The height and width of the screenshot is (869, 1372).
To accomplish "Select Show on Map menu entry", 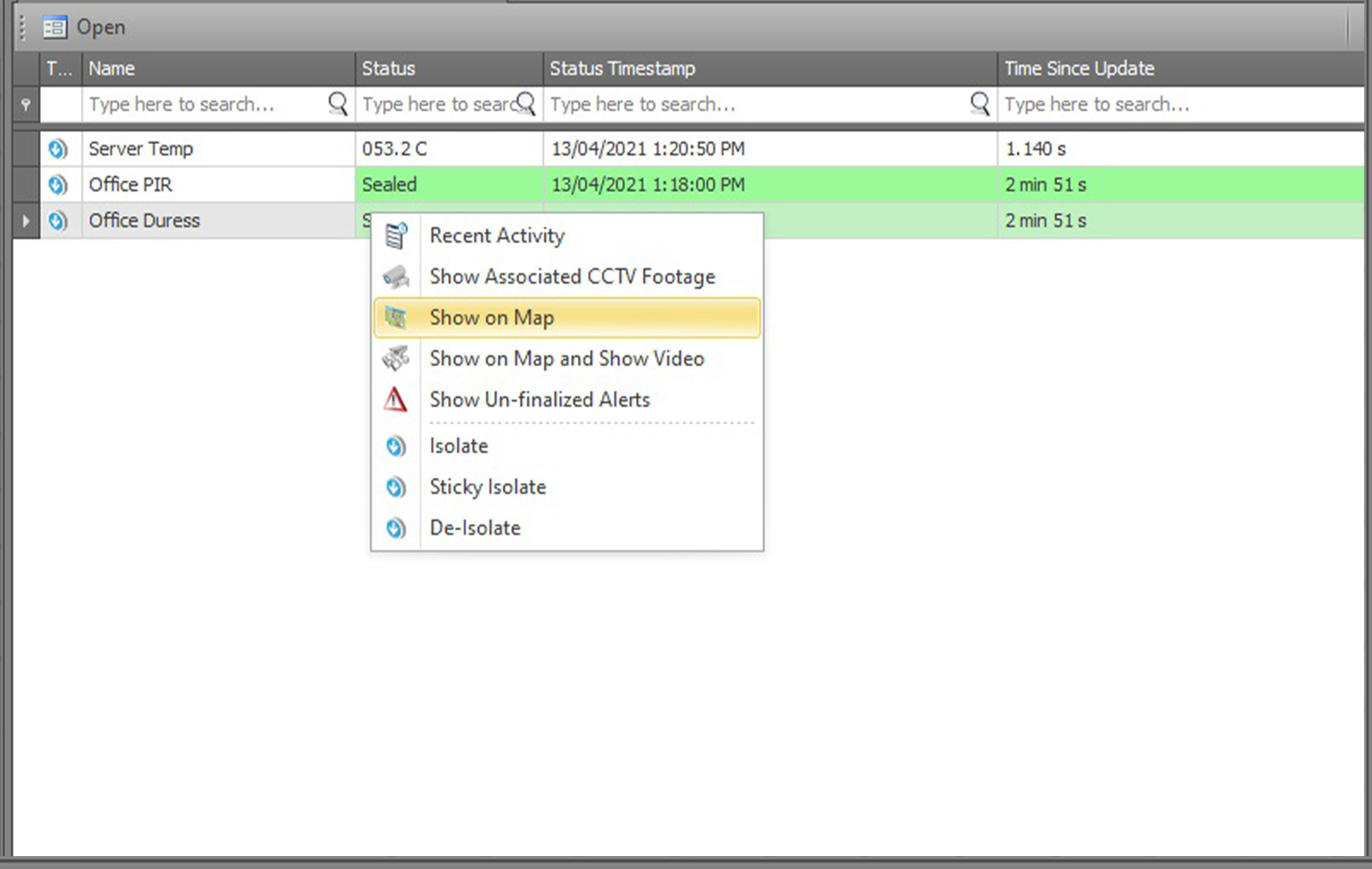I will pos(491,318).
